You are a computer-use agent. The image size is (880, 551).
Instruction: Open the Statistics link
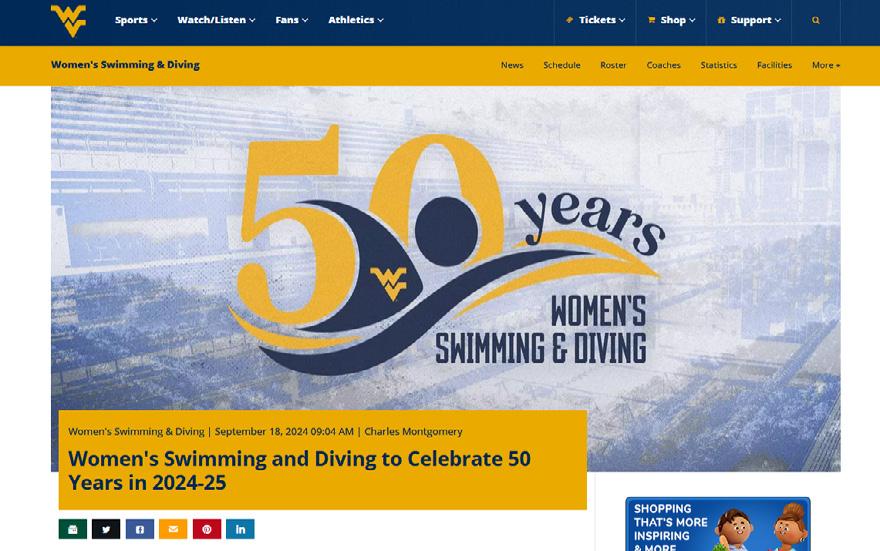[x=718, y=65]
